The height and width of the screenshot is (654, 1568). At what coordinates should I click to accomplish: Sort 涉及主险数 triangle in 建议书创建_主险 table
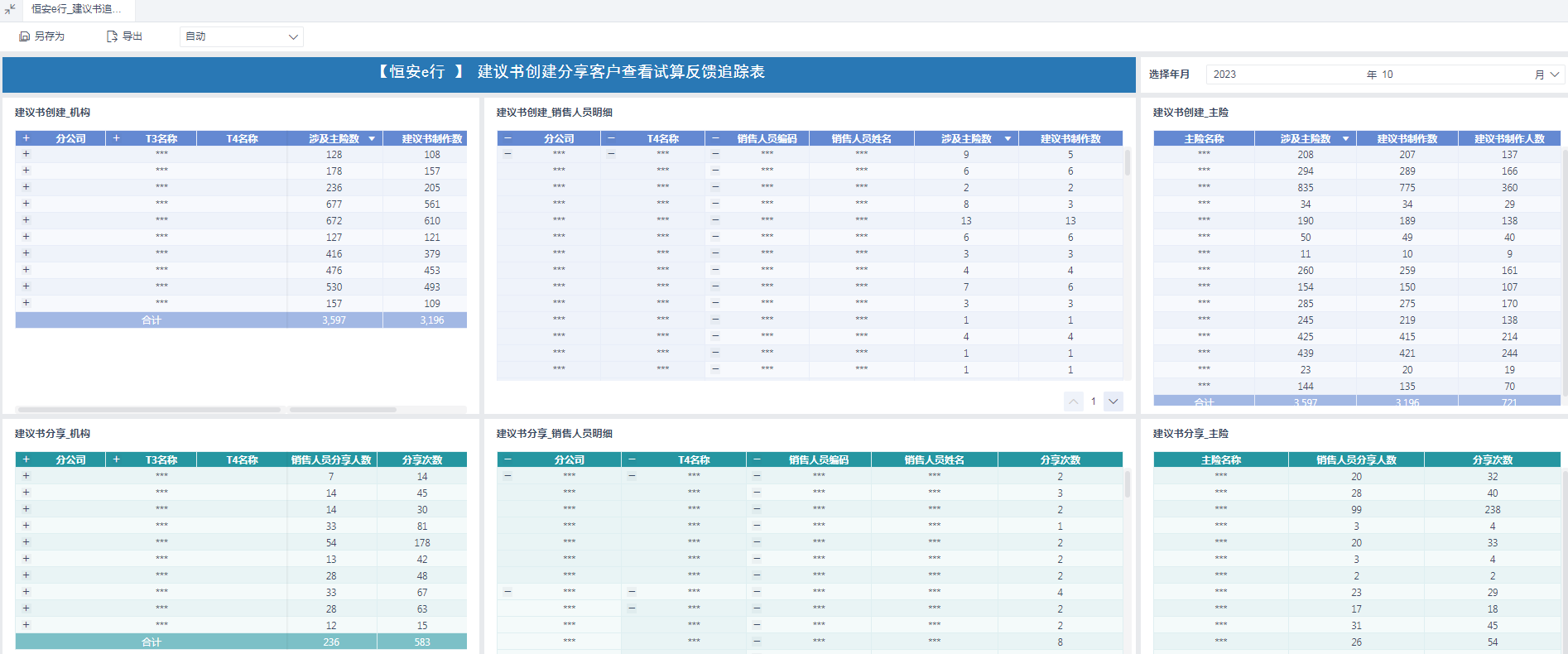point(1346,139)
